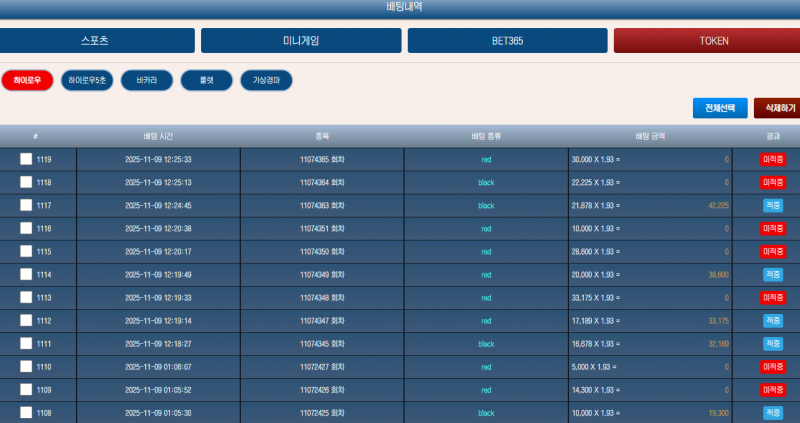Enable the checkbox for row 1108
Image resolution: width=800 pixels, height=423 pixels.
coord(26,412)
